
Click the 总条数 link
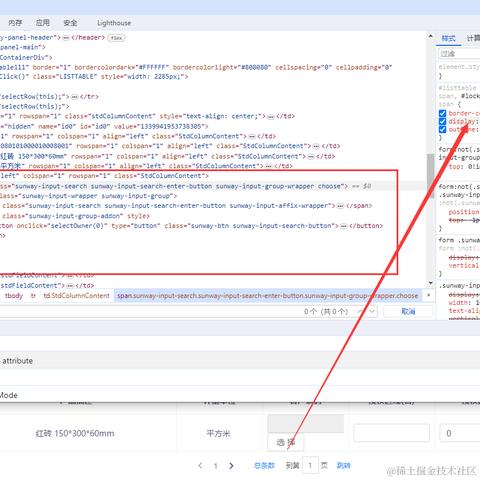[264, 465]
